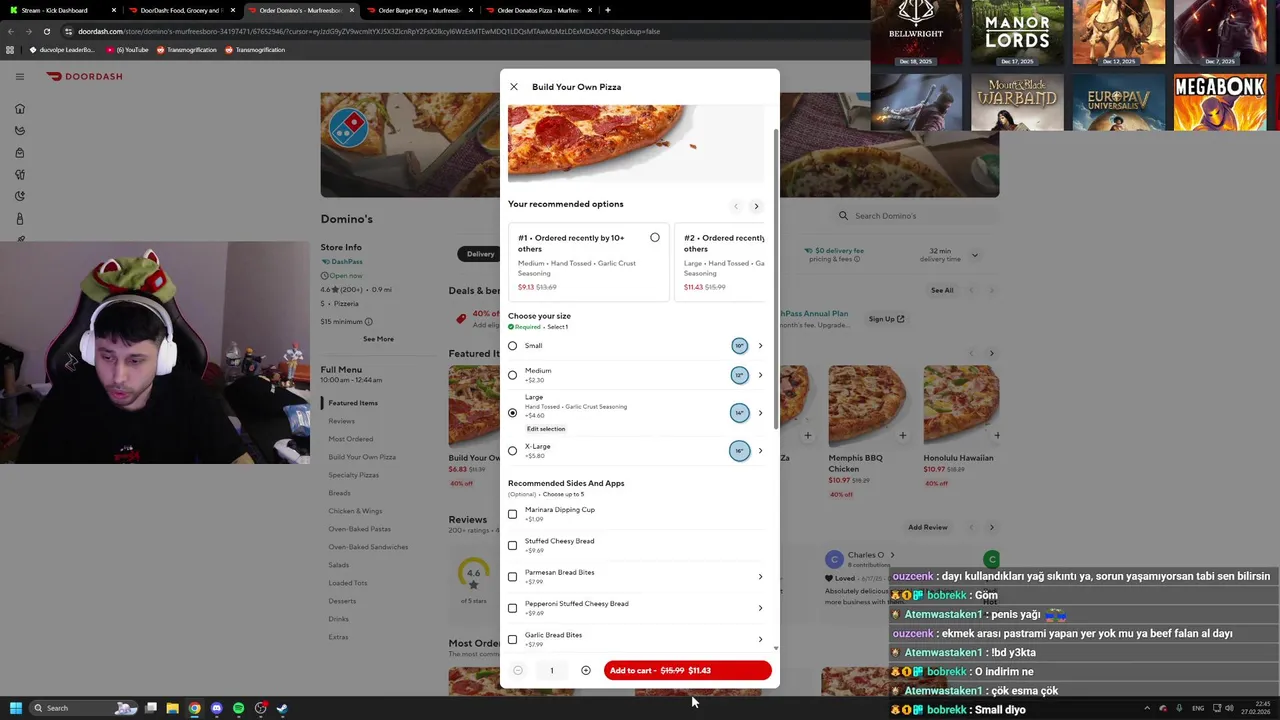Click the DoorDash URL address bar
Image resolution: width=1280 pixels, height=720 pixels.
coord(460,31)
